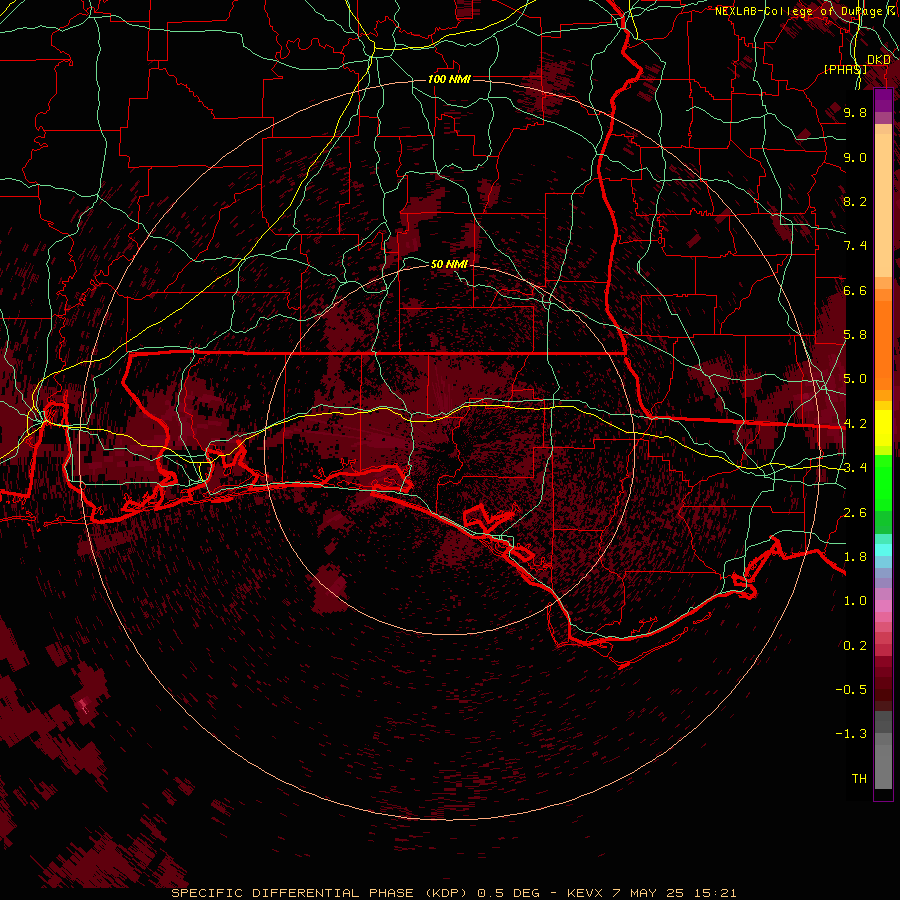Select the 5.0 scale label

[x=855, y=379]
